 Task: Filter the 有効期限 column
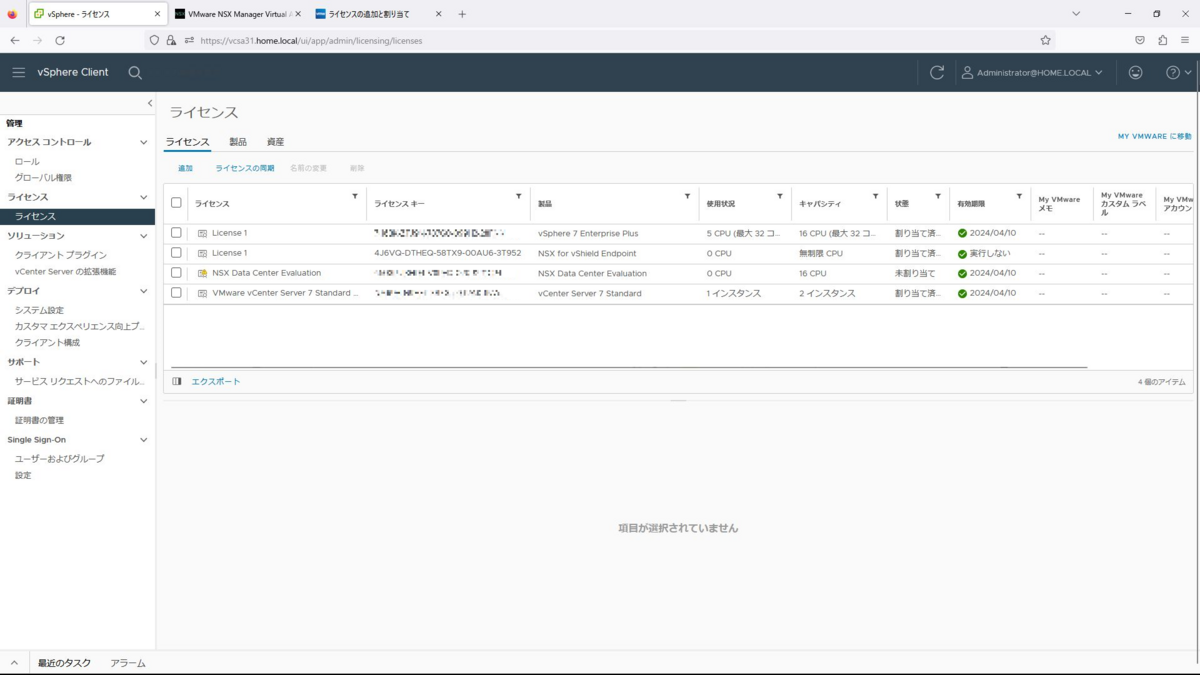[1019, 196]
